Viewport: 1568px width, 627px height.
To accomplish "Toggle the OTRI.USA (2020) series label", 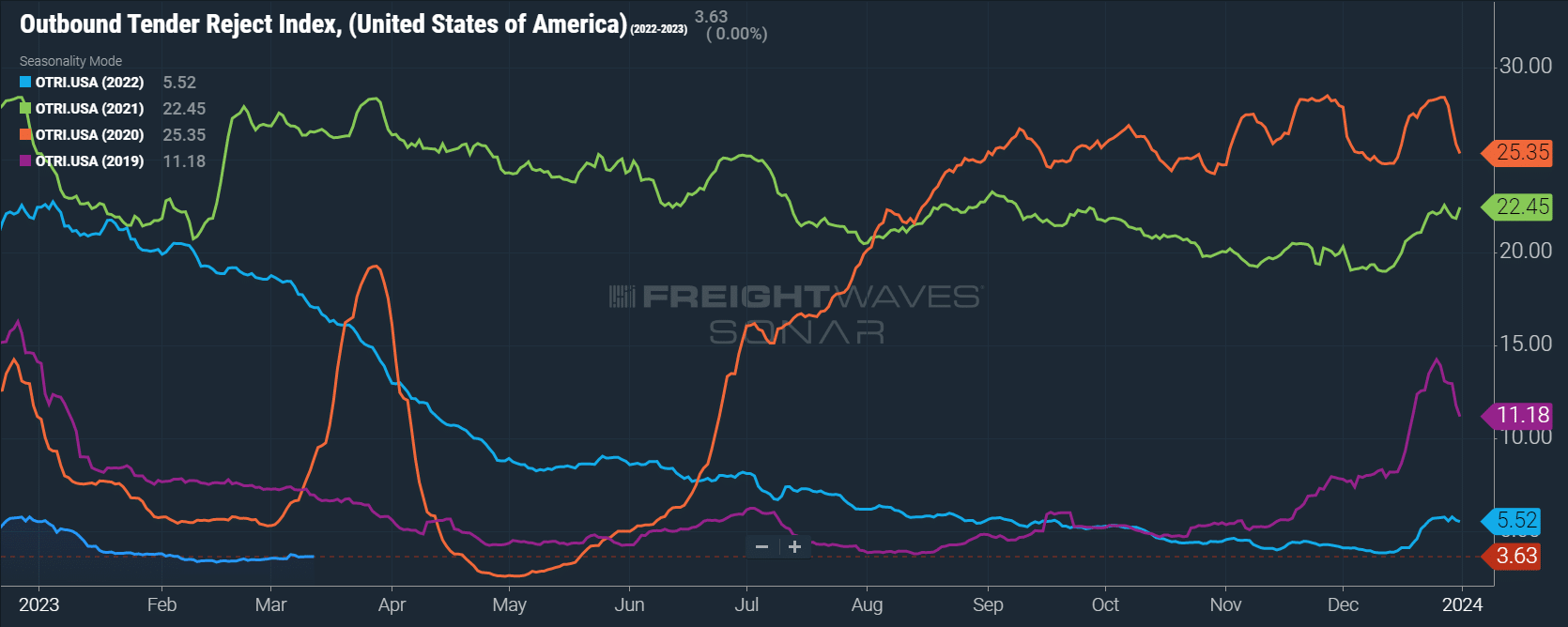I will pos(89,135).
